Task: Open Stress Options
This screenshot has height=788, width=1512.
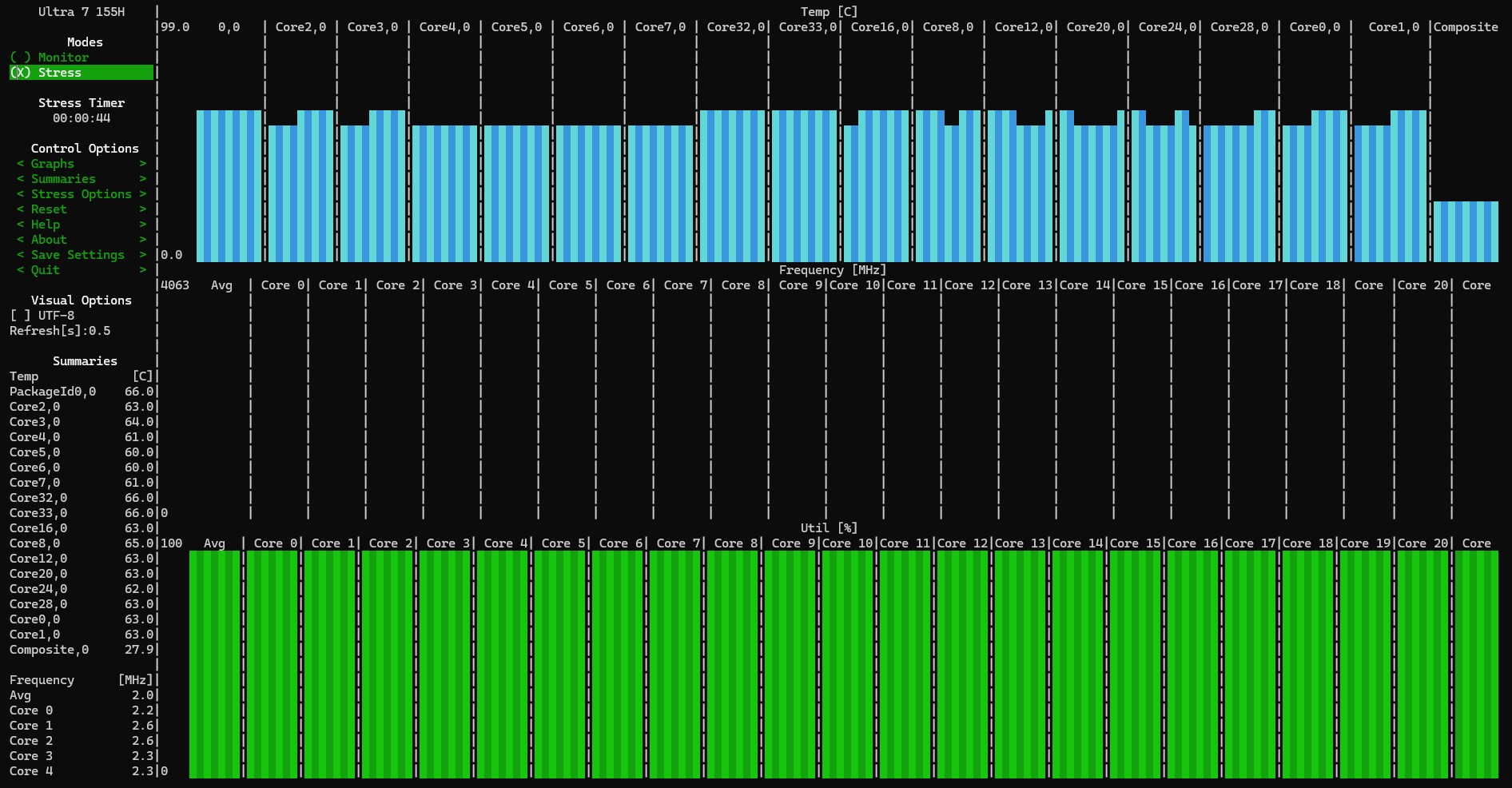Action: coord(82,194)
